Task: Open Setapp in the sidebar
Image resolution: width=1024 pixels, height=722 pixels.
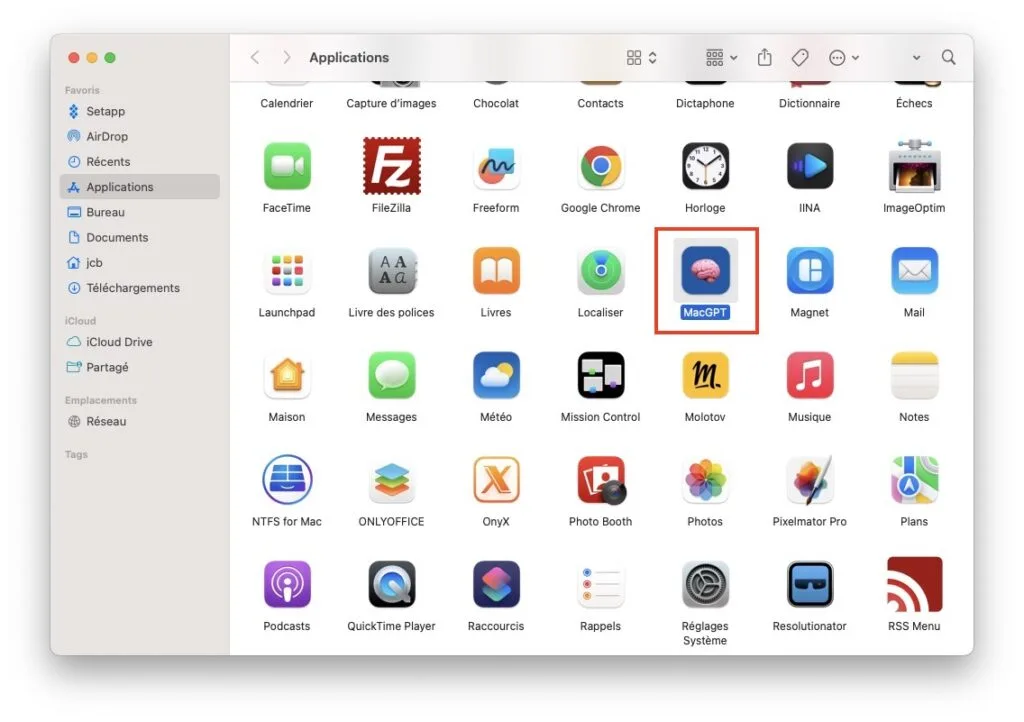Action: click(x=140, y=111)
